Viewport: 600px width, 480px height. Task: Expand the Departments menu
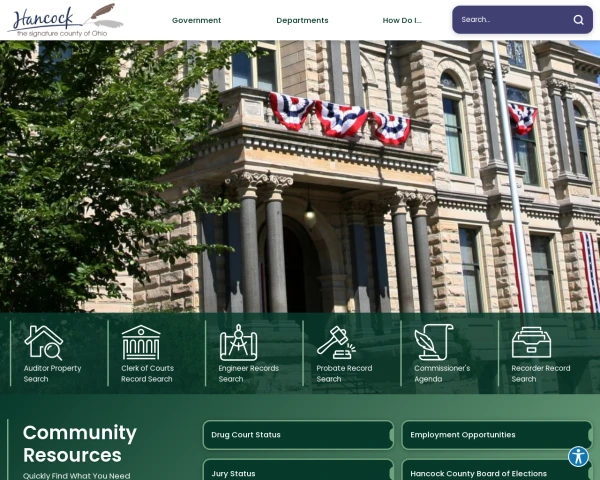(302, 20)
